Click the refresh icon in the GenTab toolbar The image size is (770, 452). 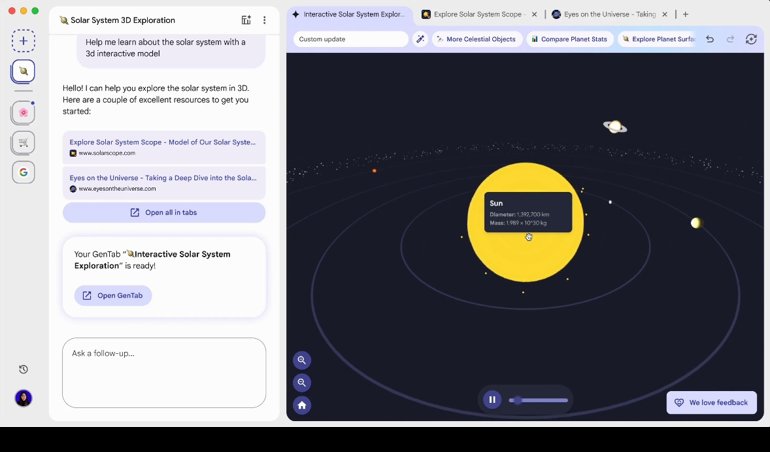point(751,39)
